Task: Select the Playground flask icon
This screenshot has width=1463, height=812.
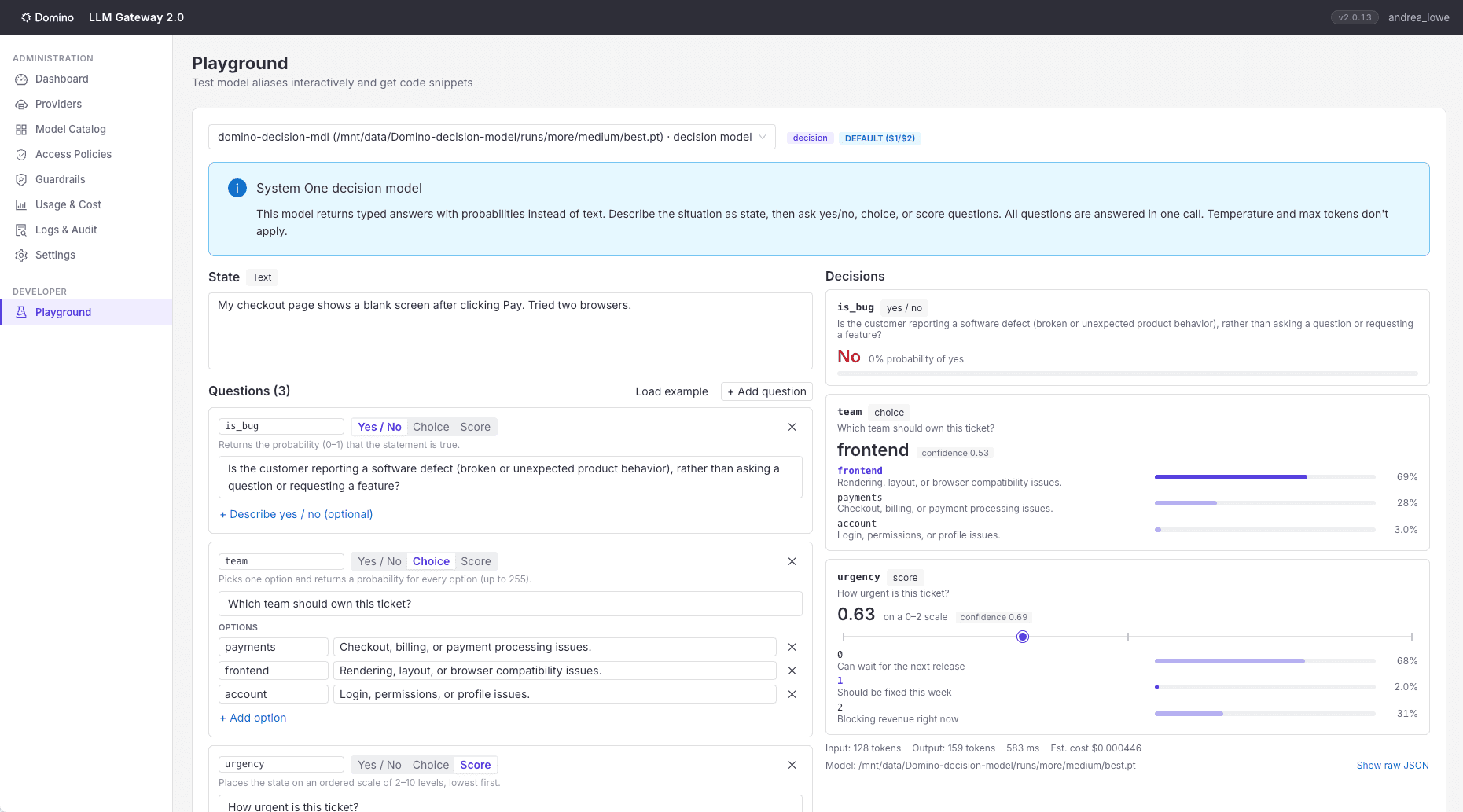Action: click(x=21, y=312)
